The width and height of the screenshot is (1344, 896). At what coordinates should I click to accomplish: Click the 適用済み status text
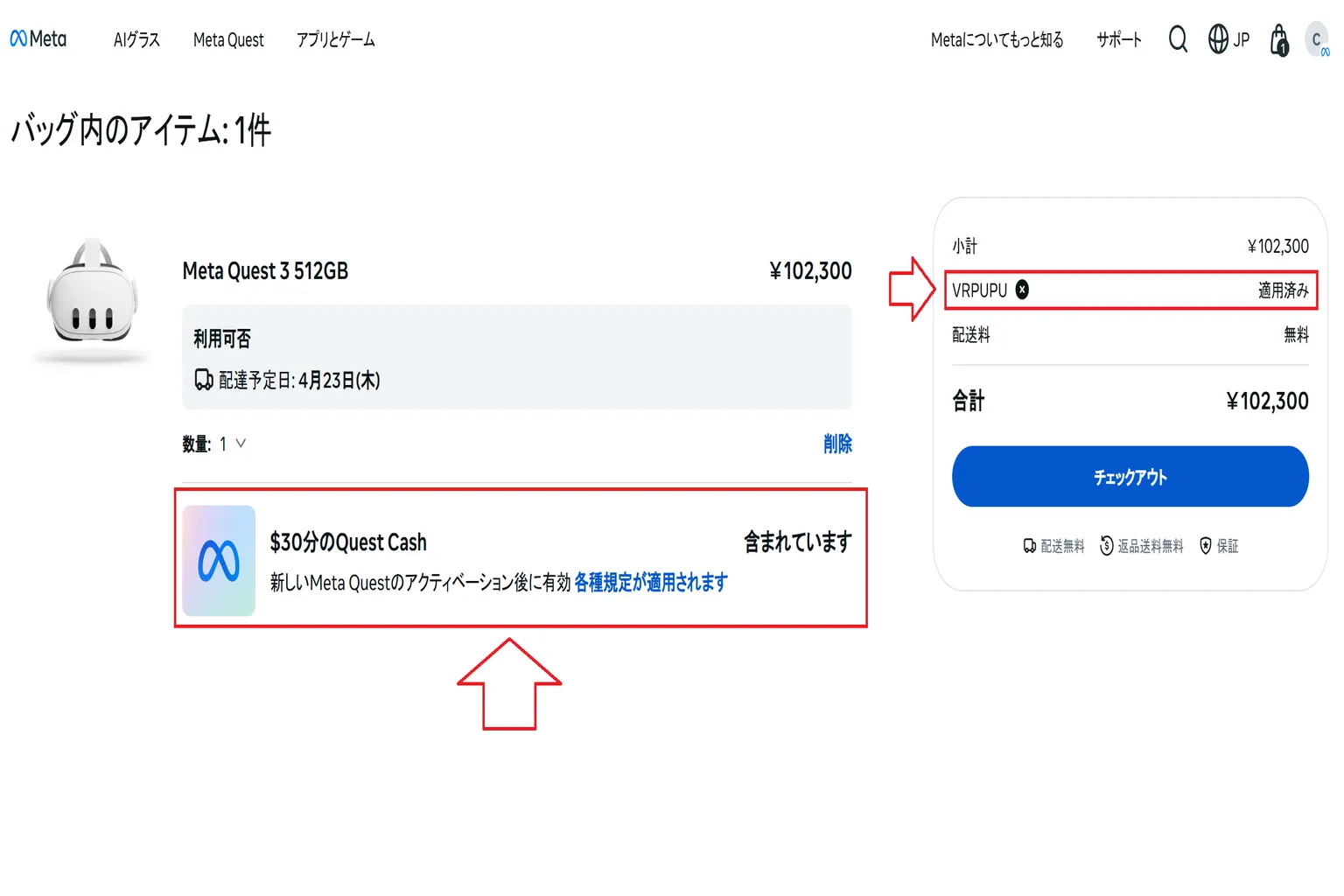tap(1284, 290)
